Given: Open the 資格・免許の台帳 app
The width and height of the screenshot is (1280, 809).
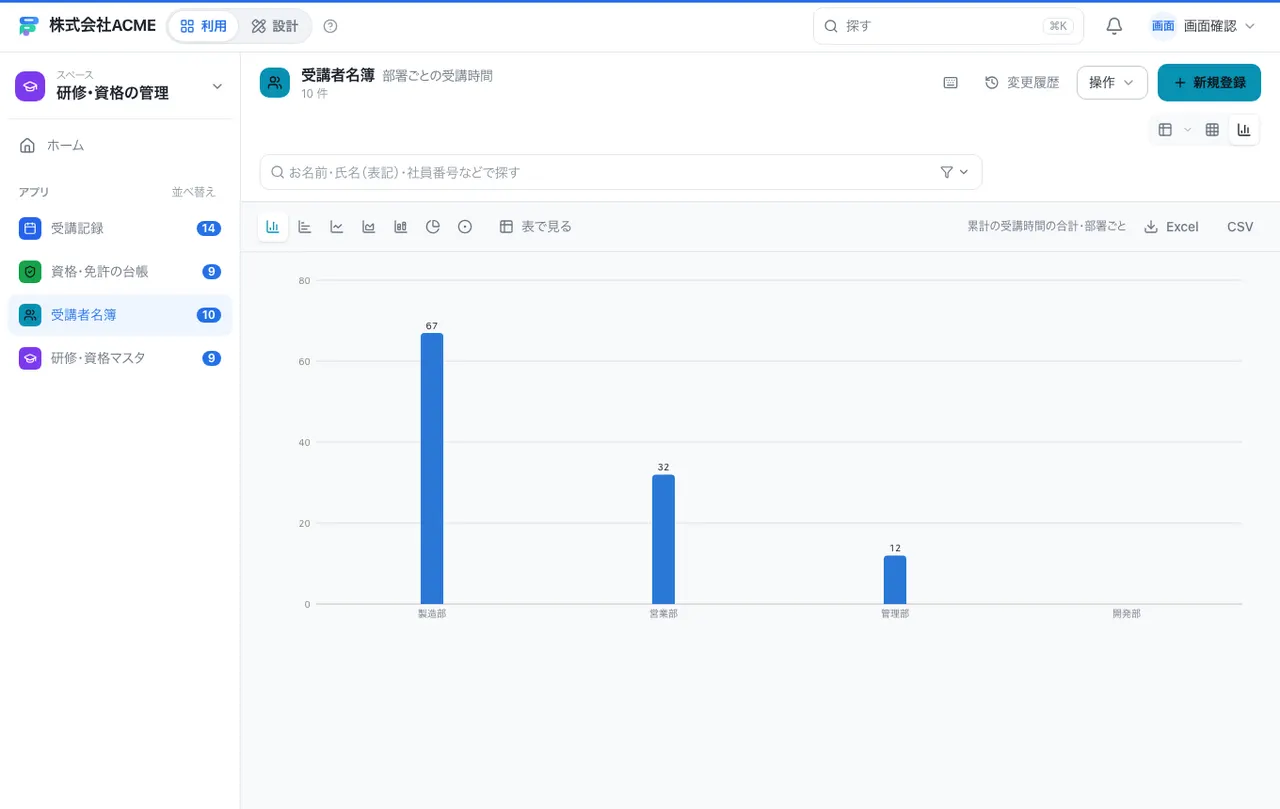Looking at the screenshot, I should pos(120,271).
